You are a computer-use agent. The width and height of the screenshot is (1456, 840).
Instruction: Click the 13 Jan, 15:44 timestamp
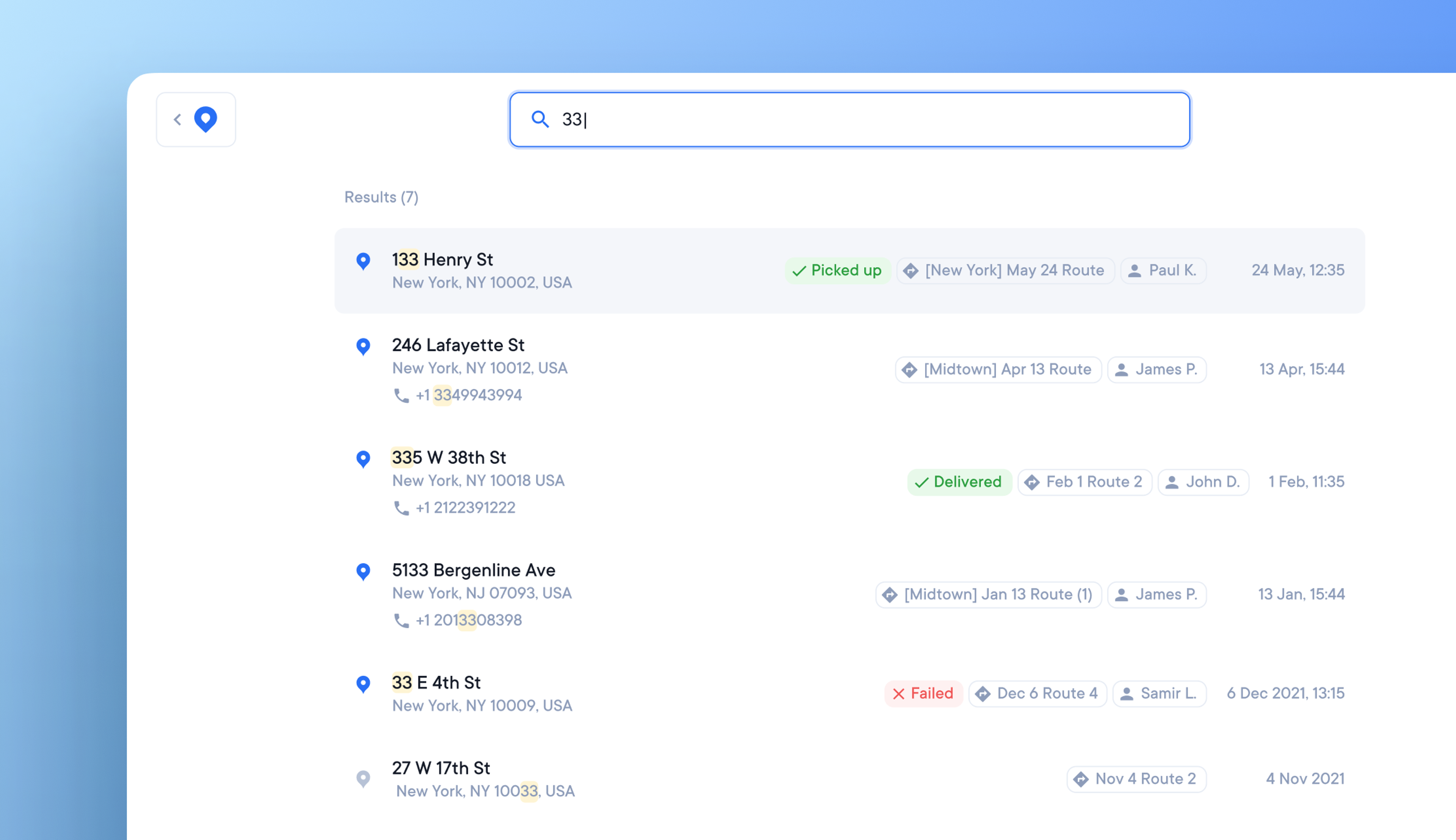point(1301,594)
